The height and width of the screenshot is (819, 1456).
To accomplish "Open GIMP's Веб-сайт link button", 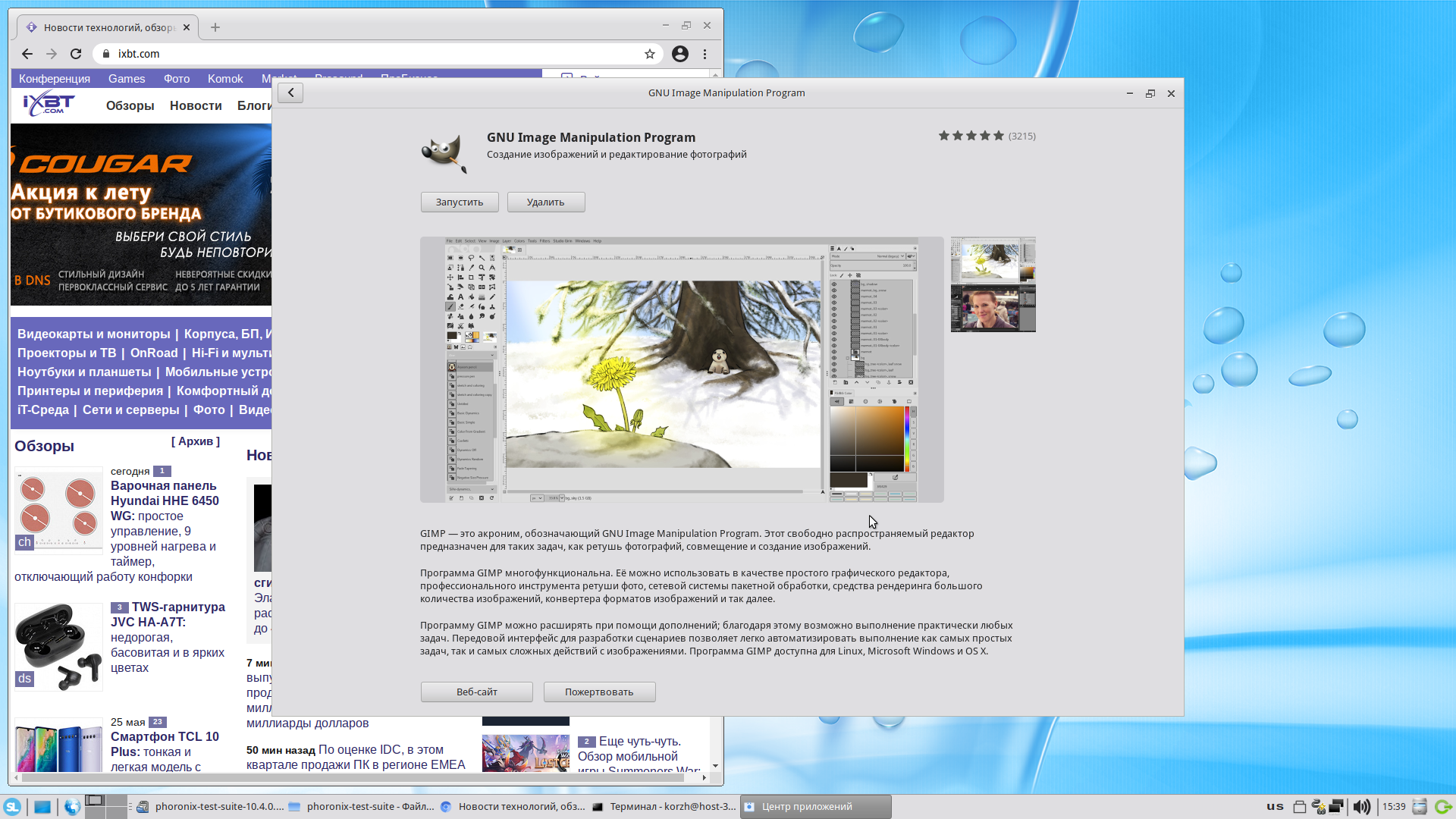I will (477, 692).
